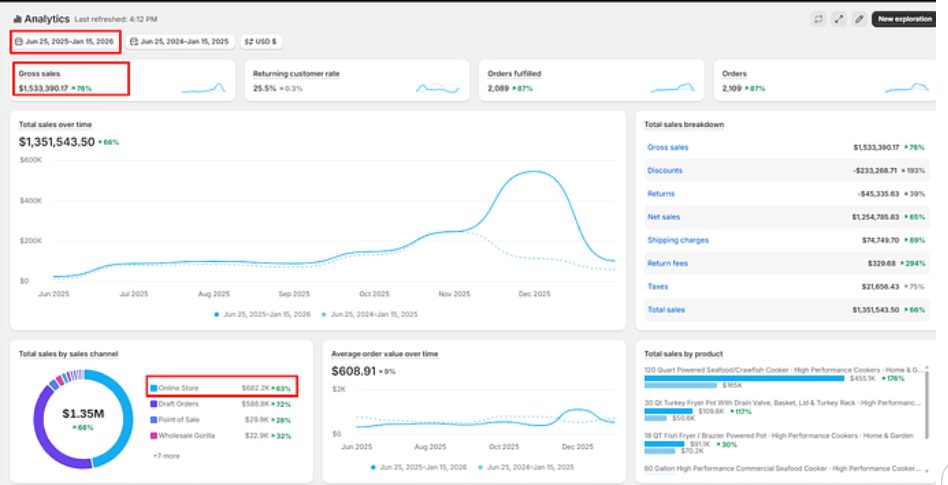This screenshot has height=485, width=948.
Task: Click the Point of Sale legend swatch
Action: (x=154, y=420)
